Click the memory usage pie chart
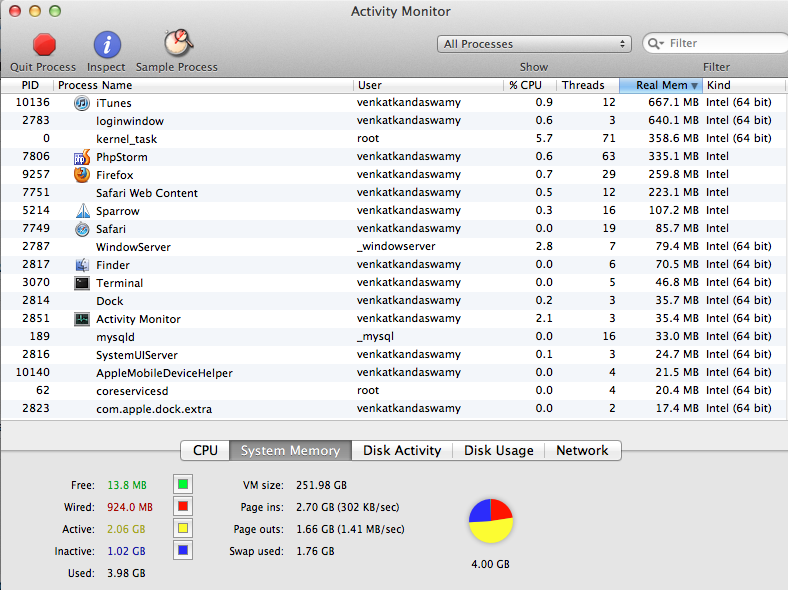Screen dimensions: 788x590 point(490,521)
